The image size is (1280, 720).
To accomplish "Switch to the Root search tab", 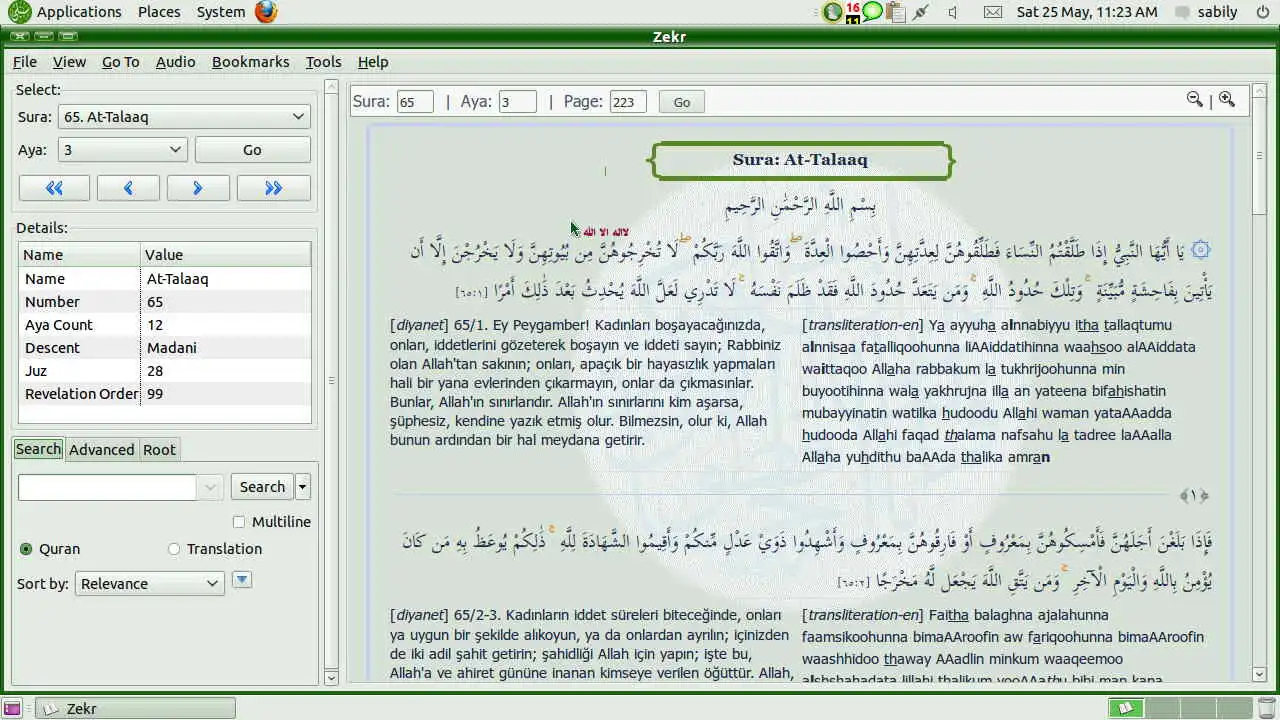I will [x=159, y=450].
